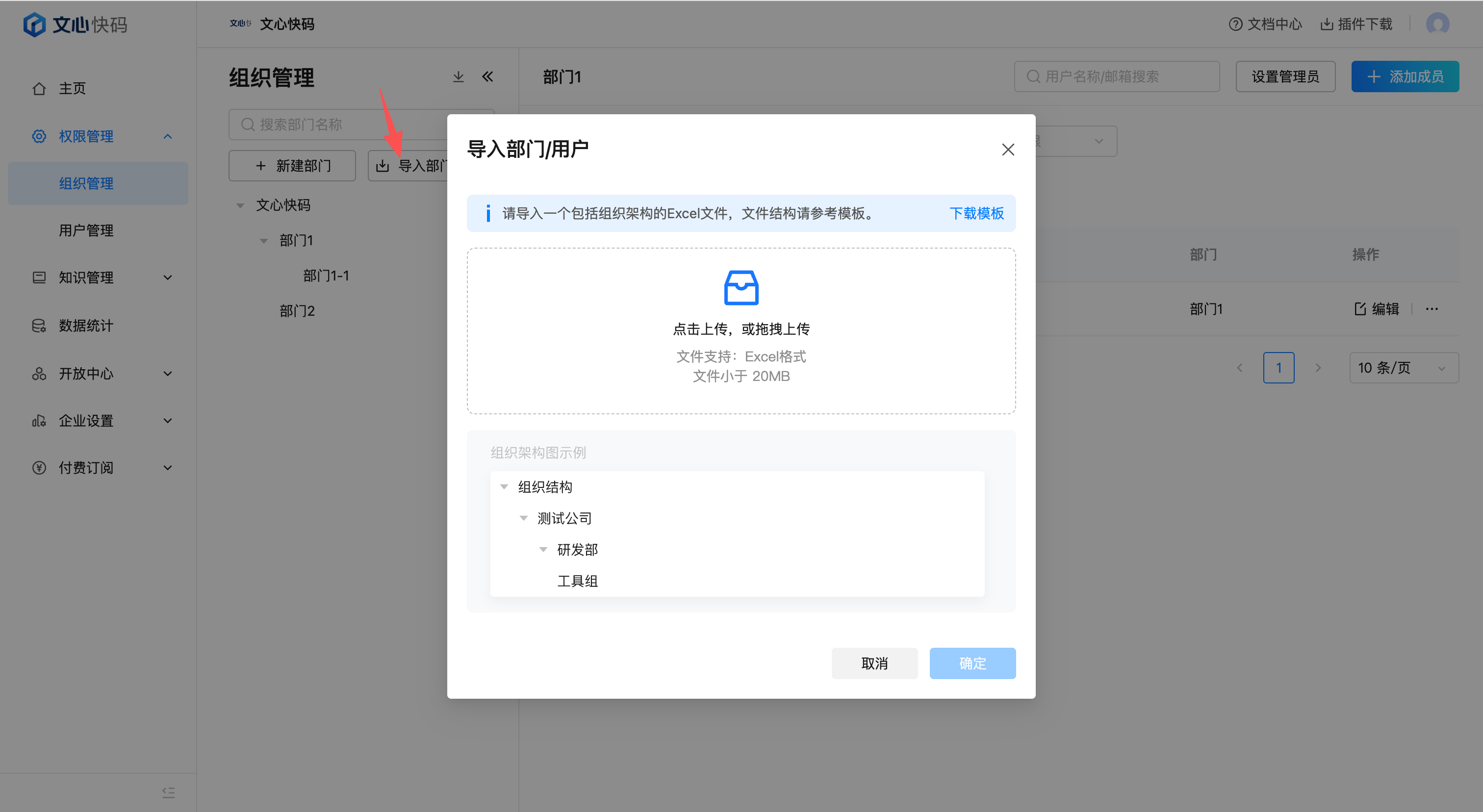The image size is (1483, 812).
Task: Click the 文心快码 logo
Action: [x=75, y=25]
